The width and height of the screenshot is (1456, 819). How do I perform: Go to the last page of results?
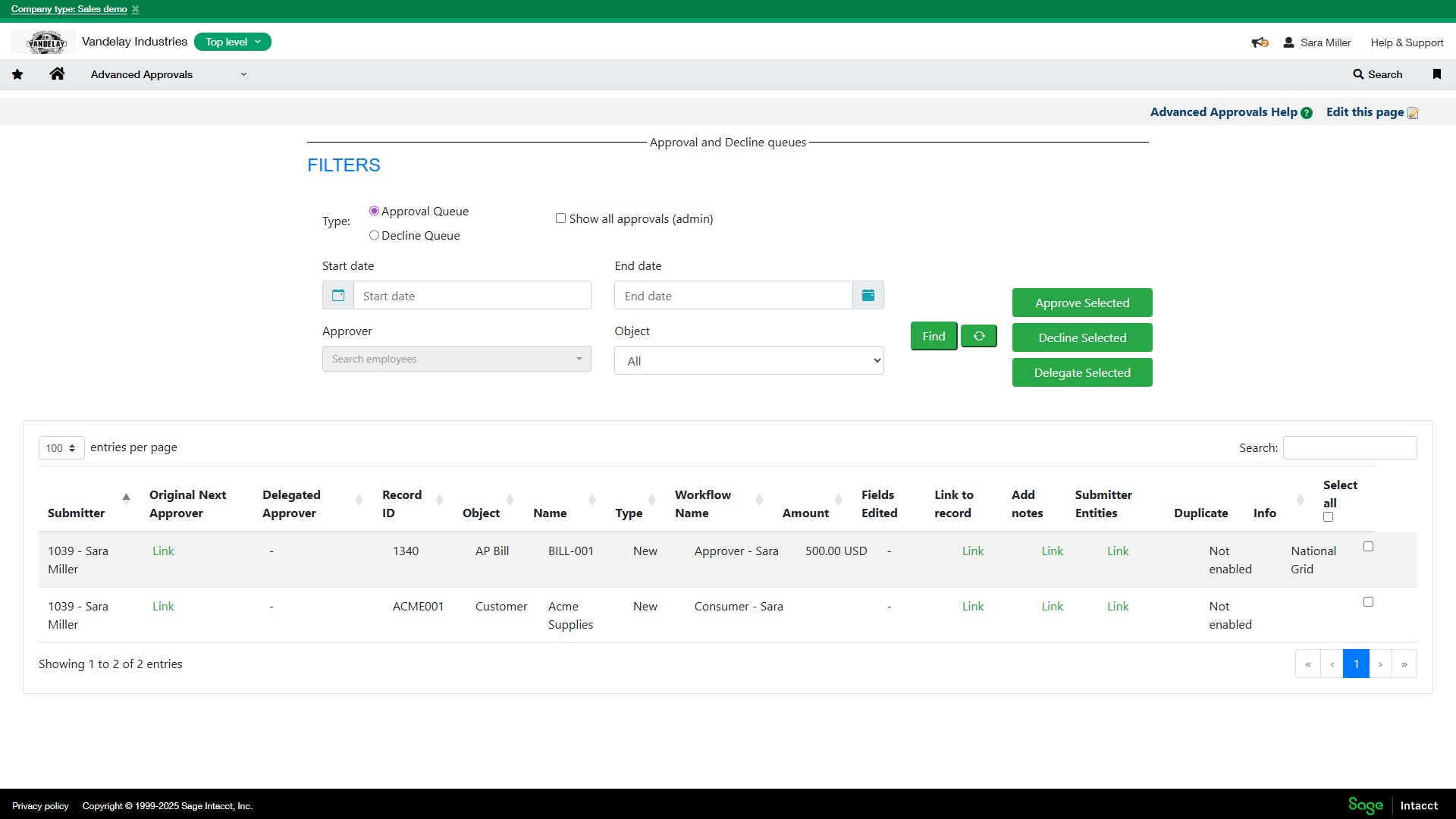click(x=1404, y=664)
